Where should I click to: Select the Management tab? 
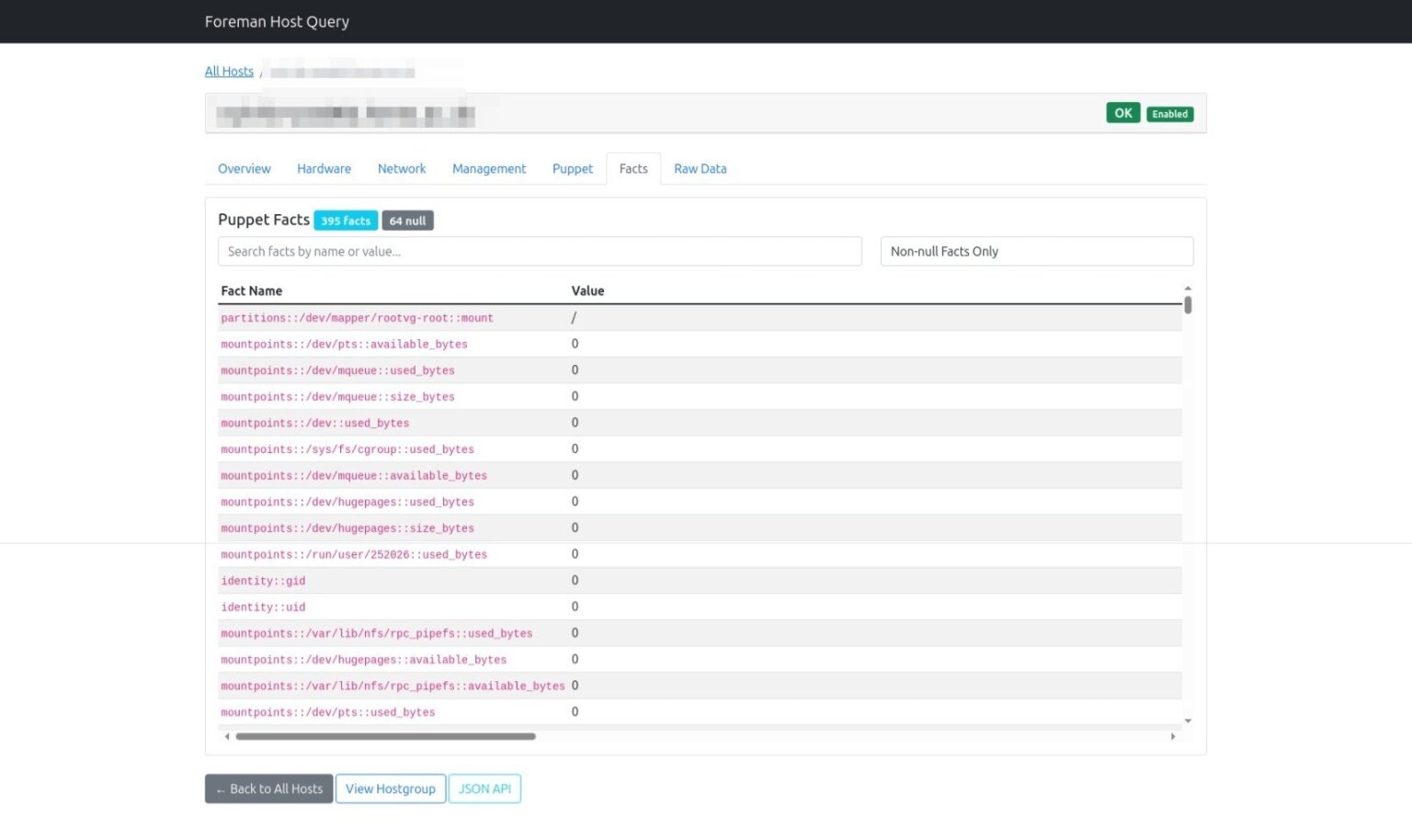point(489,168)
